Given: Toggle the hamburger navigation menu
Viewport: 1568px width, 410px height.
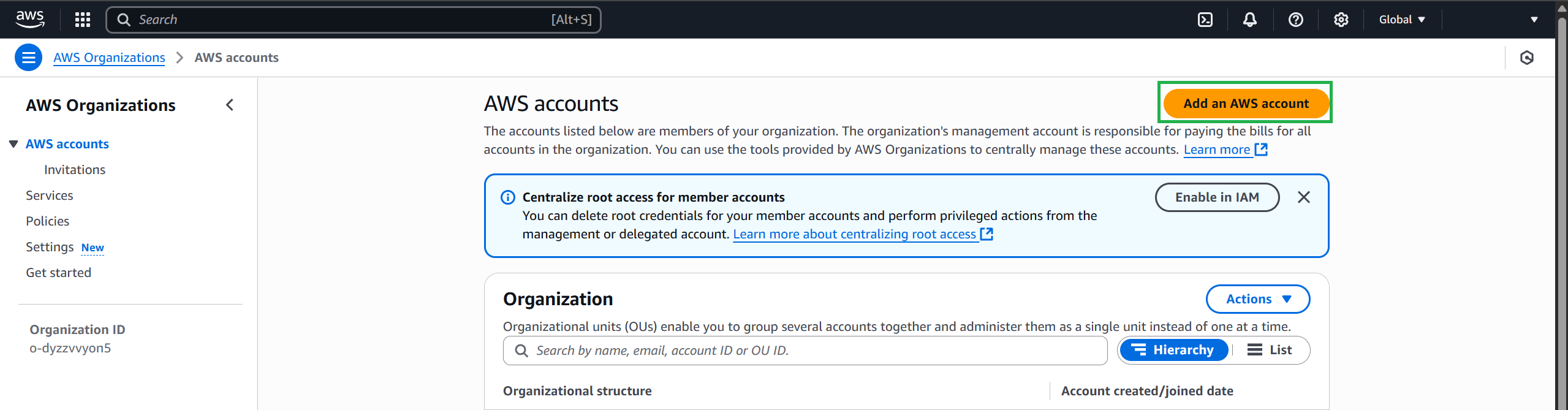Looking at the screenshot, I should pyautogui.click(x=28, y=58).
